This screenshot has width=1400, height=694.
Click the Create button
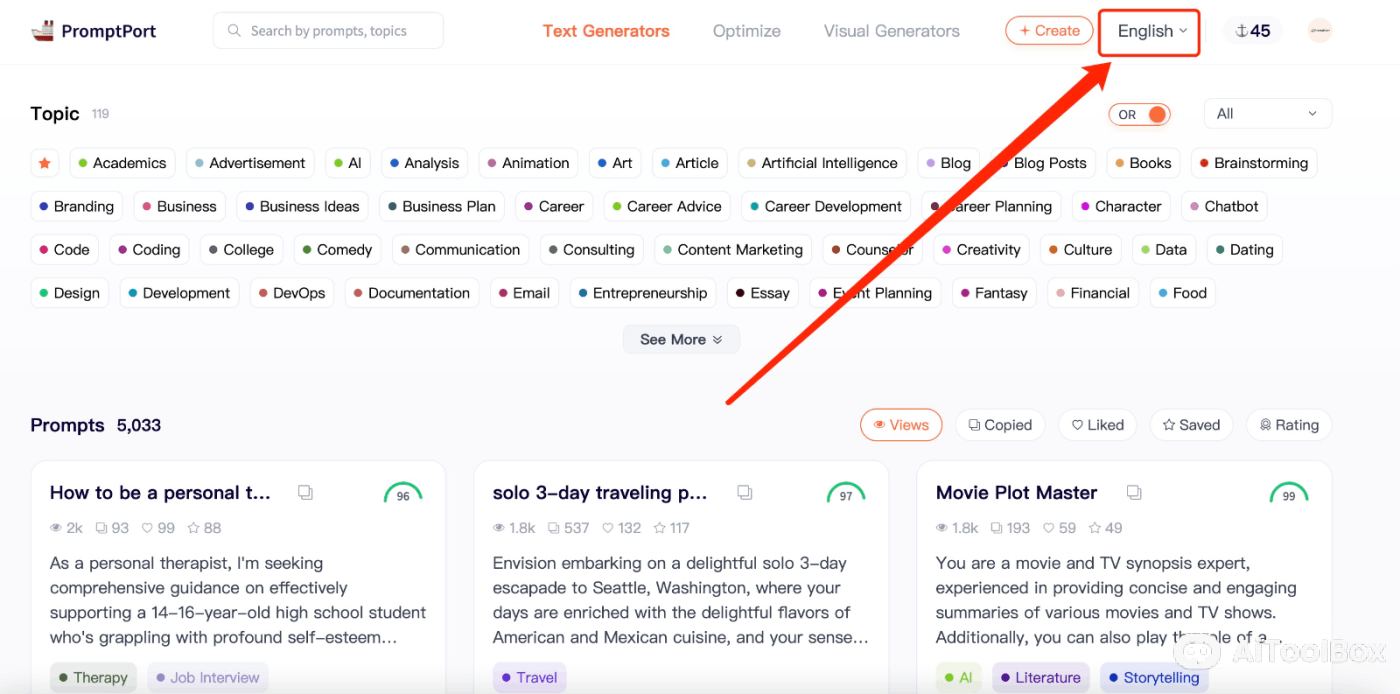coord(1049,31)
